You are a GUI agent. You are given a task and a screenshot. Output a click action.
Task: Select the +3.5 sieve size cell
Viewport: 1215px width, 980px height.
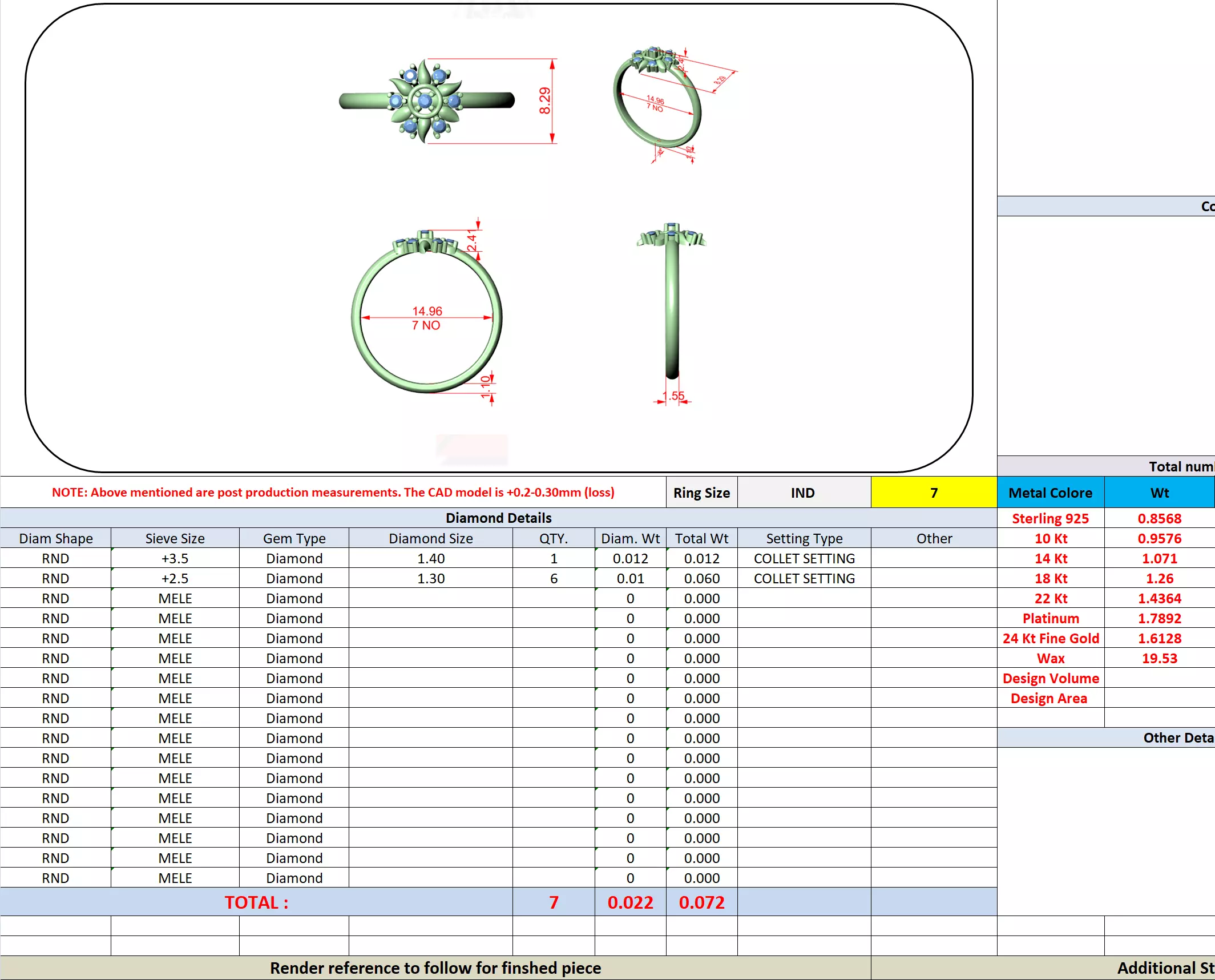175,558
